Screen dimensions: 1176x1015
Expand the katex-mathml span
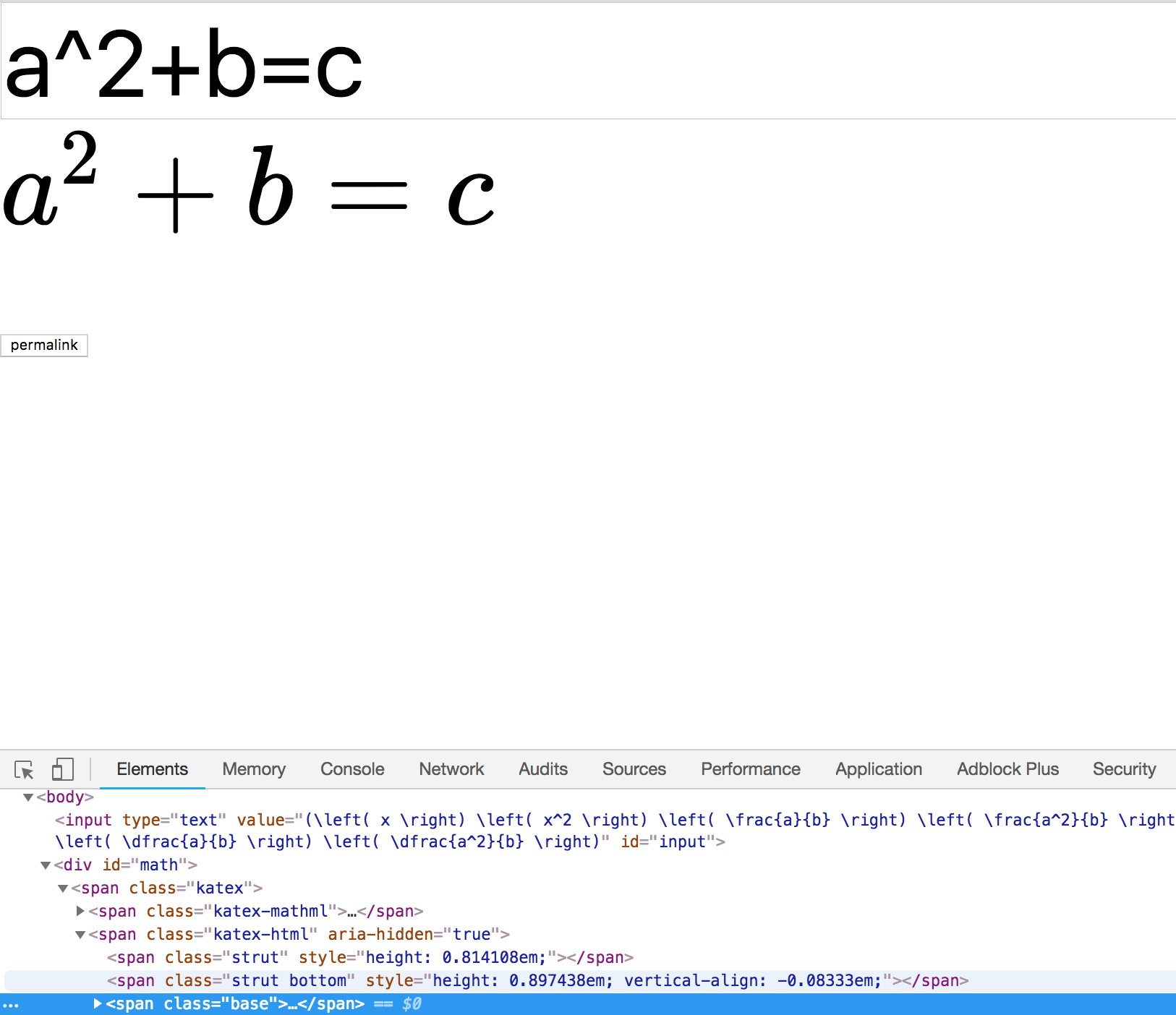pos(80,911)
